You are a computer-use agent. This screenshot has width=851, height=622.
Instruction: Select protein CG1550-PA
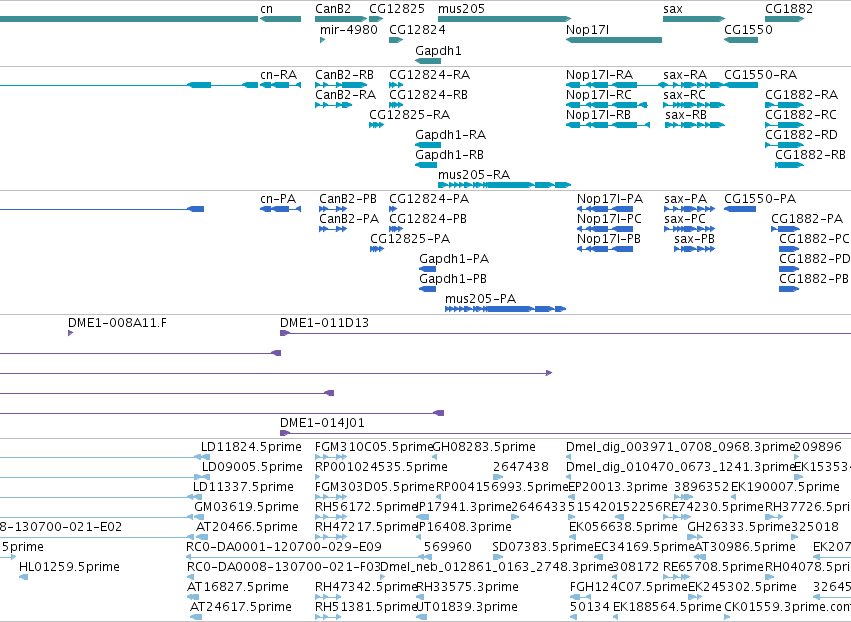pyautogui.click(x=760, y=199)
